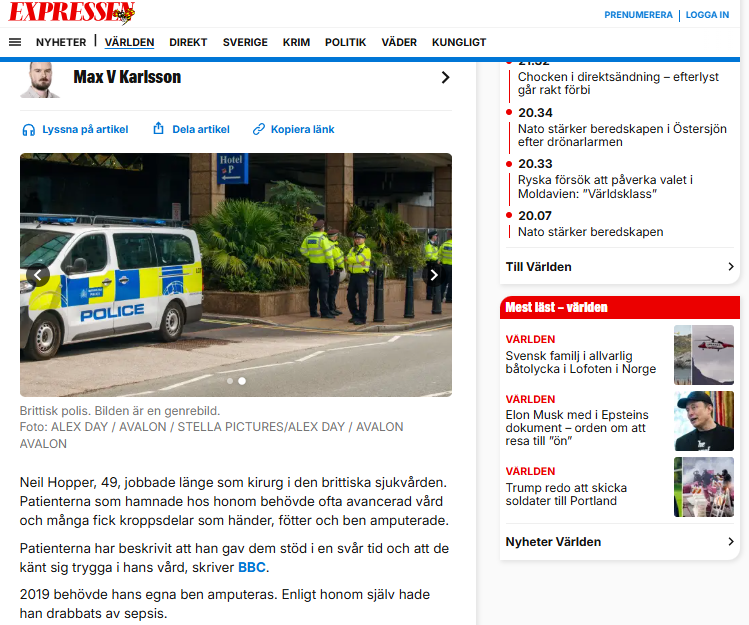Open Till Världen chevron
The image size is (749, 625).
click(730, 267)
